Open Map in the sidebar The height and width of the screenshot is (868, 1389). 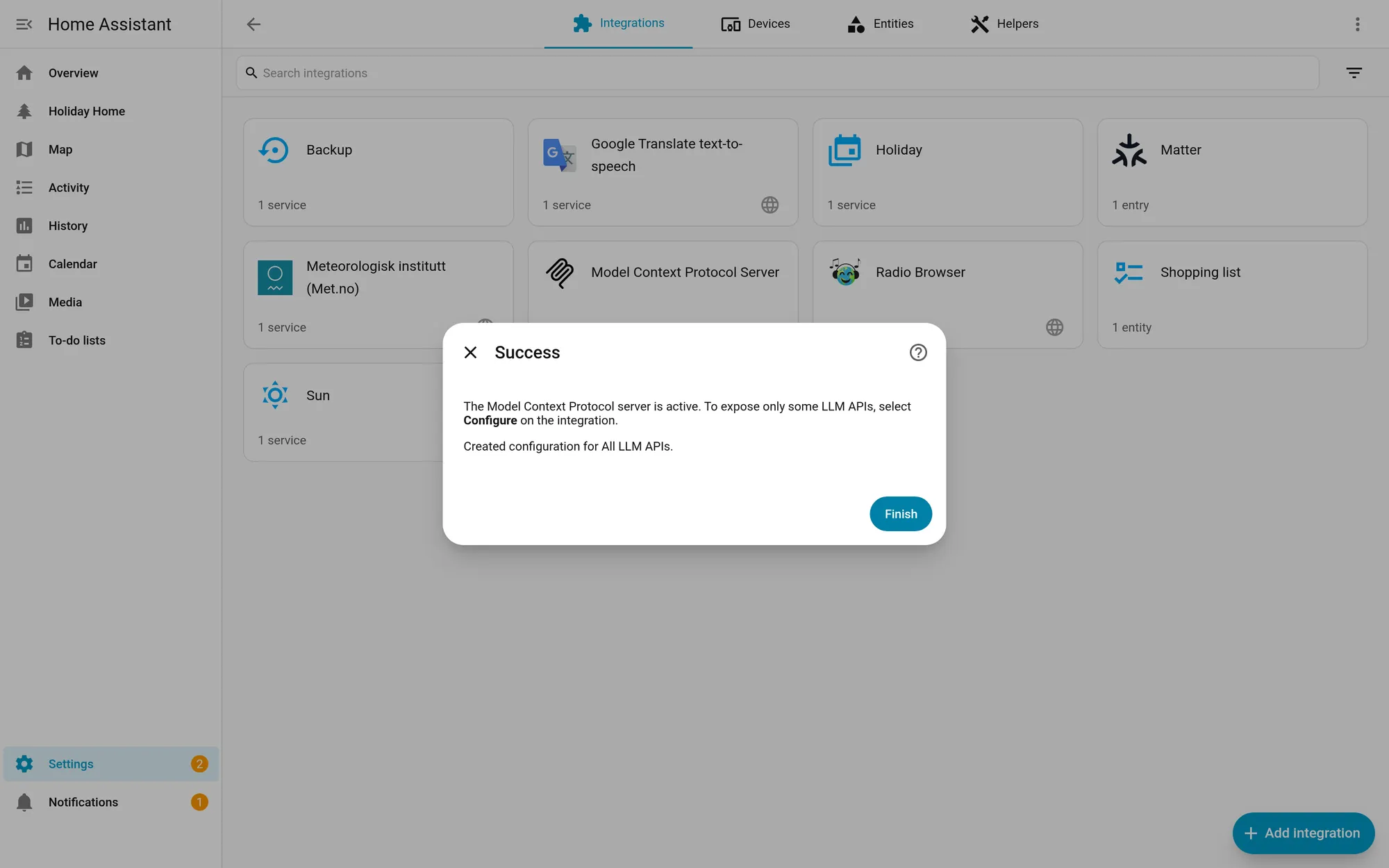coord(111,149)
